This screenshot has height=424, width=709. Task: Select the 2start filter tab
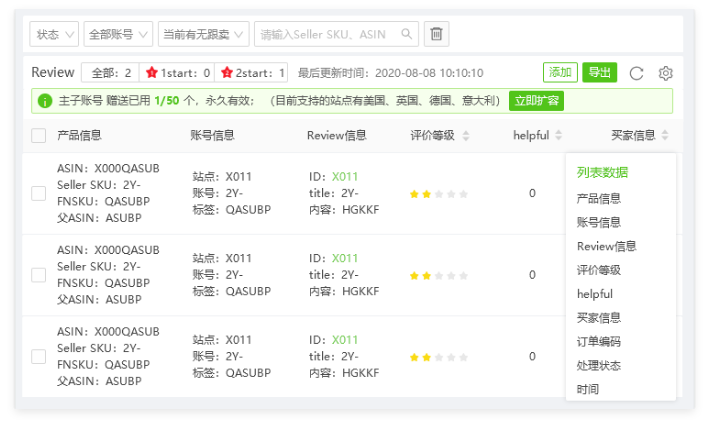pyautogui.click(x=251, y=73)
